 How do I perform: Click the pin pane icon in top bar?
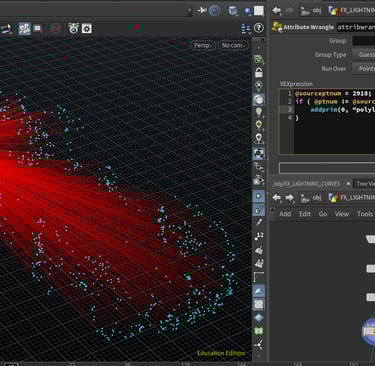coord(202,11)
